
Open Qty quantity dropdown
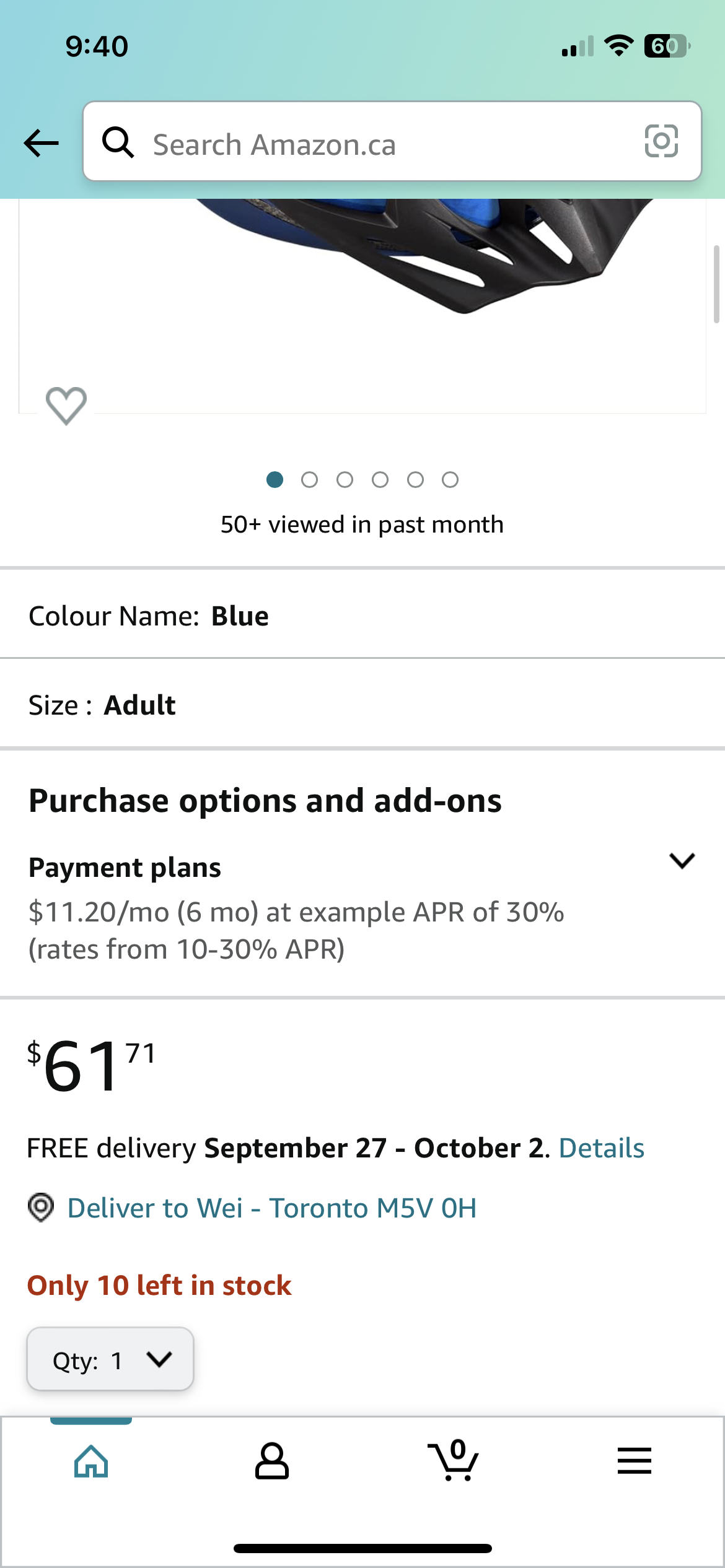click(x=110, y=1359)
